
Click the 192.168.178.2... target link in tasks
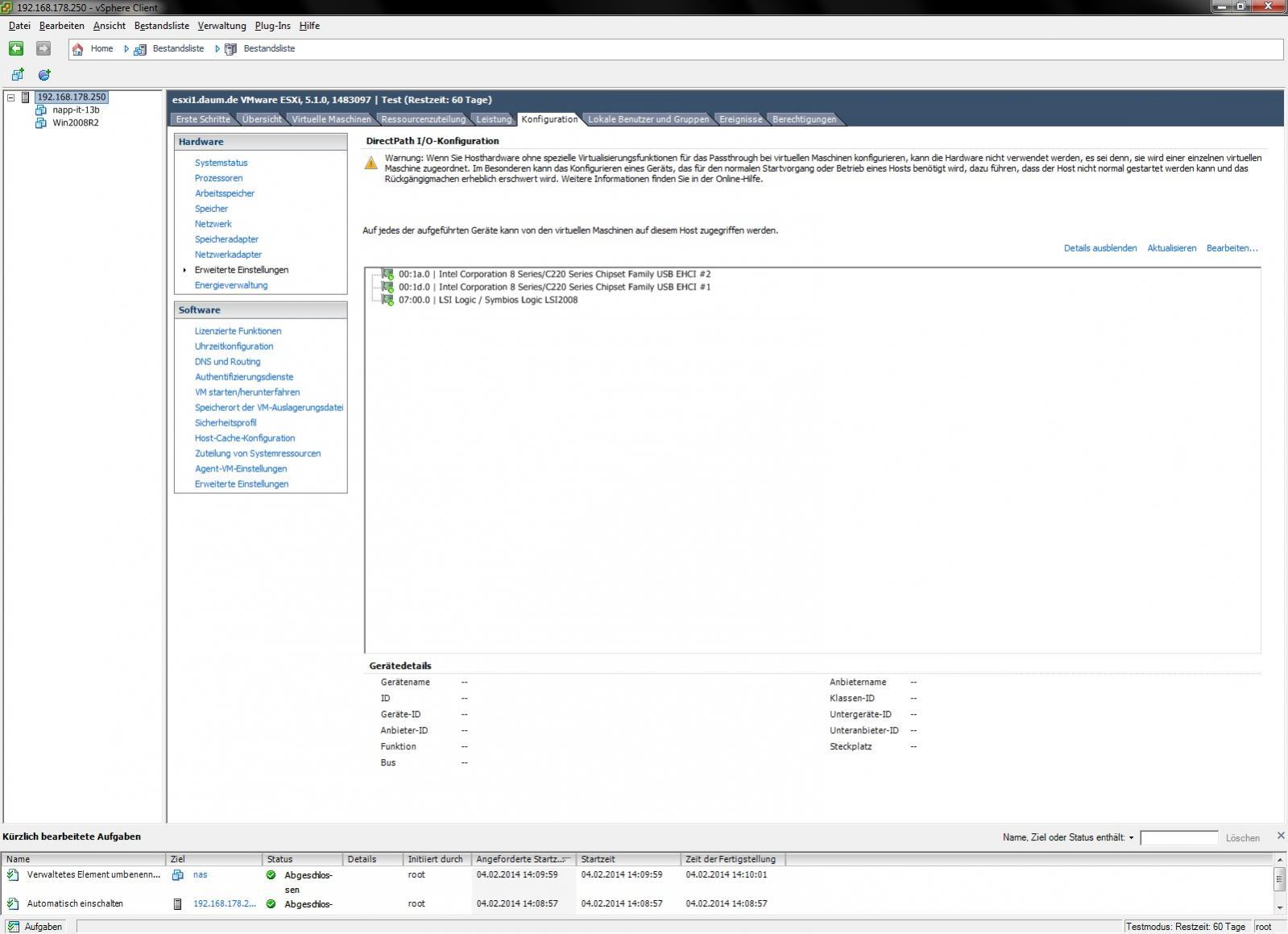coord(225,904)
